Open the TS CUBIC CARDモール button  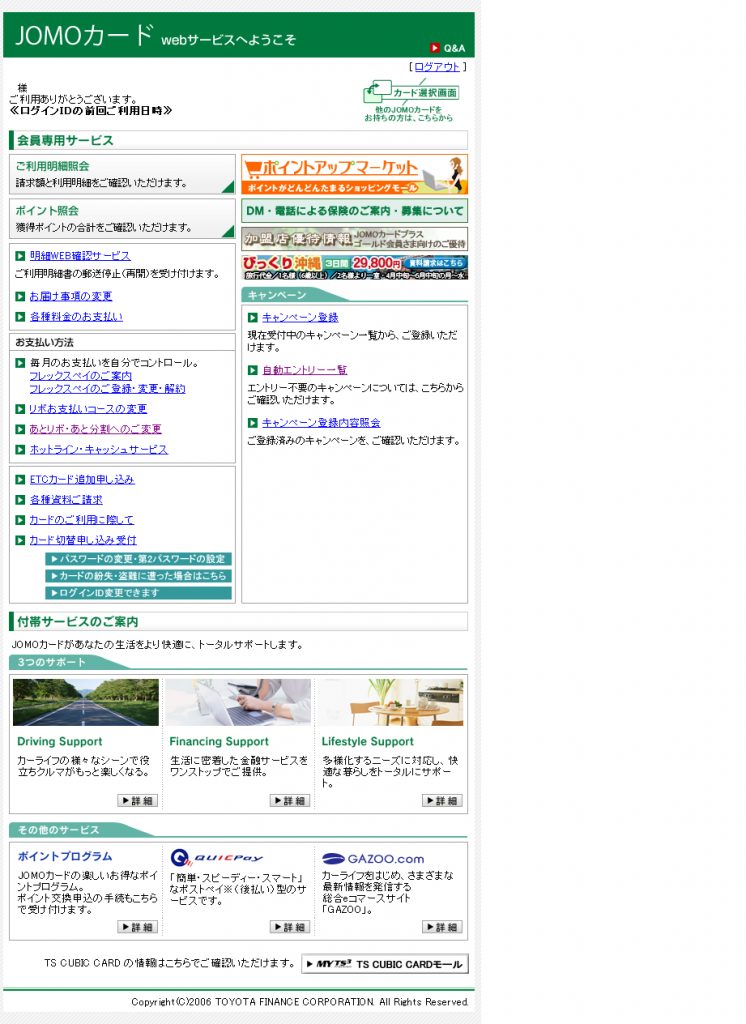[x=385, y=964]
